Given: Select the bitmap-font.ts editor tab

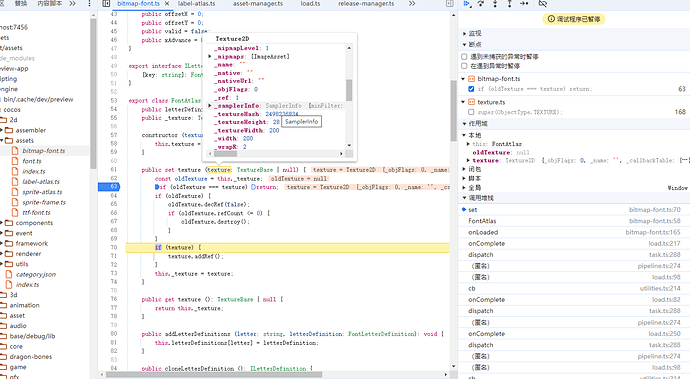Looking at the screenshot, I should point(138,4).
